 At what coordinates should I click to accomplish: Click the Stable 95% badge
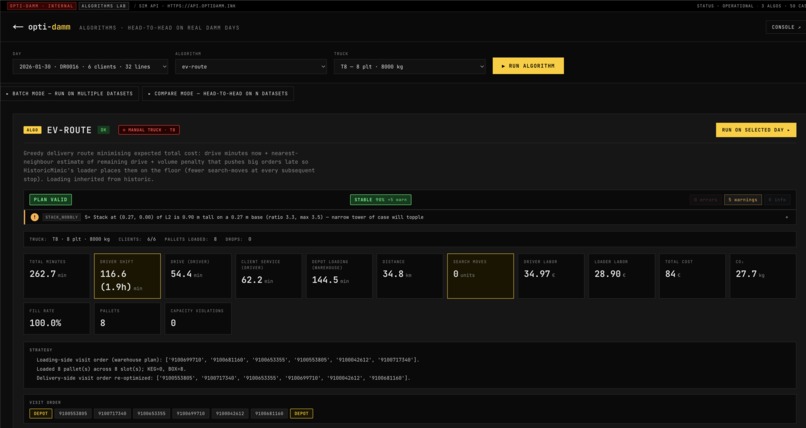coord(380,200)
